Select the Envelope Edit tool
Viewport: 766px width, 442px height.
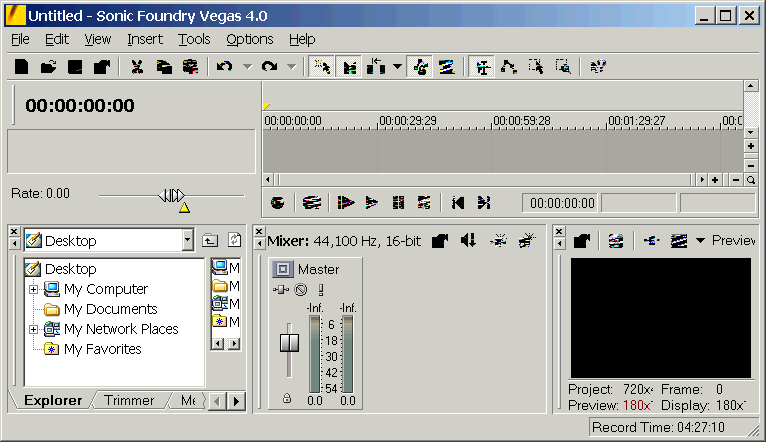(509, 66)
